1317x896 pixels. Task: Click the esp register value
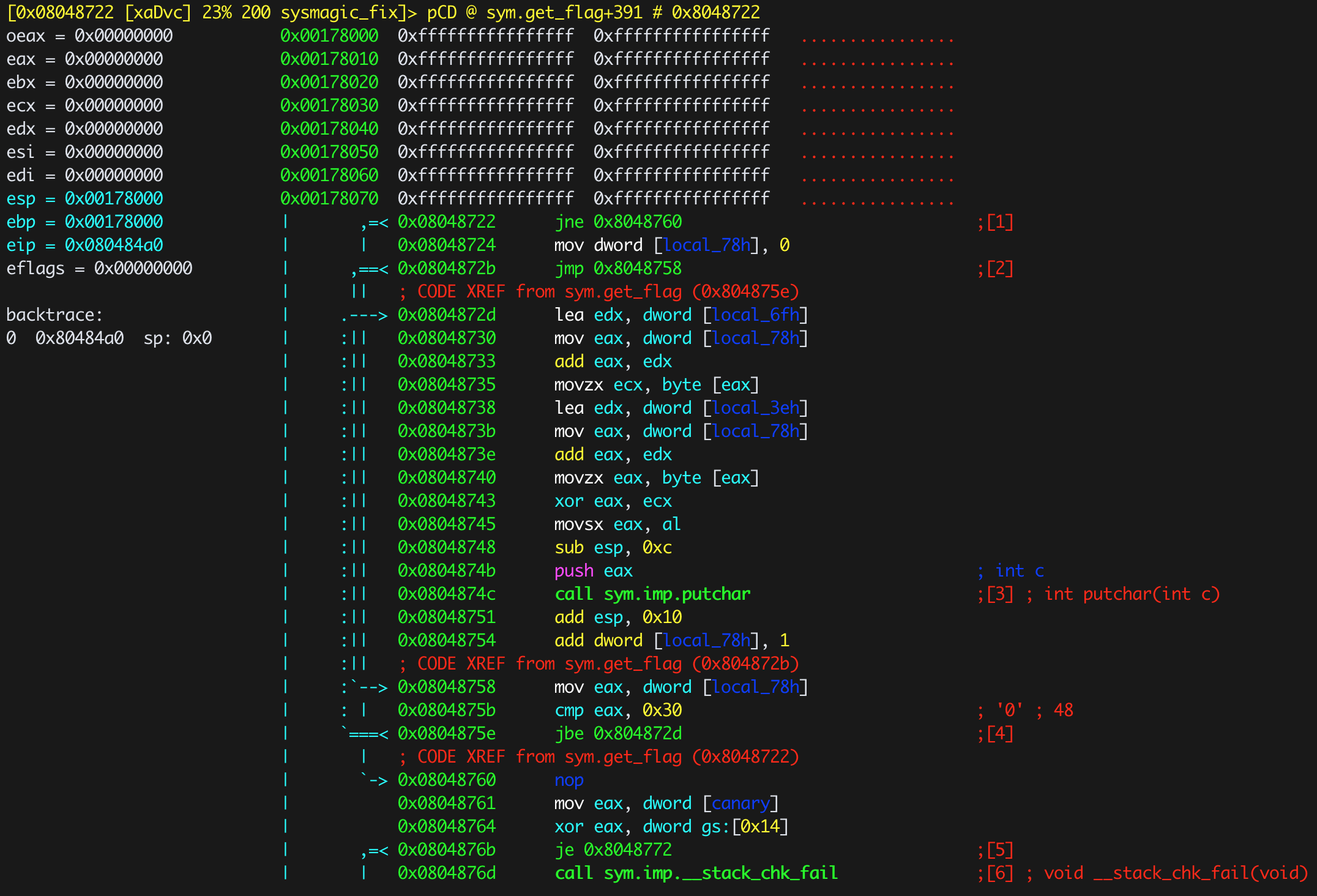[x=114, y=199]
